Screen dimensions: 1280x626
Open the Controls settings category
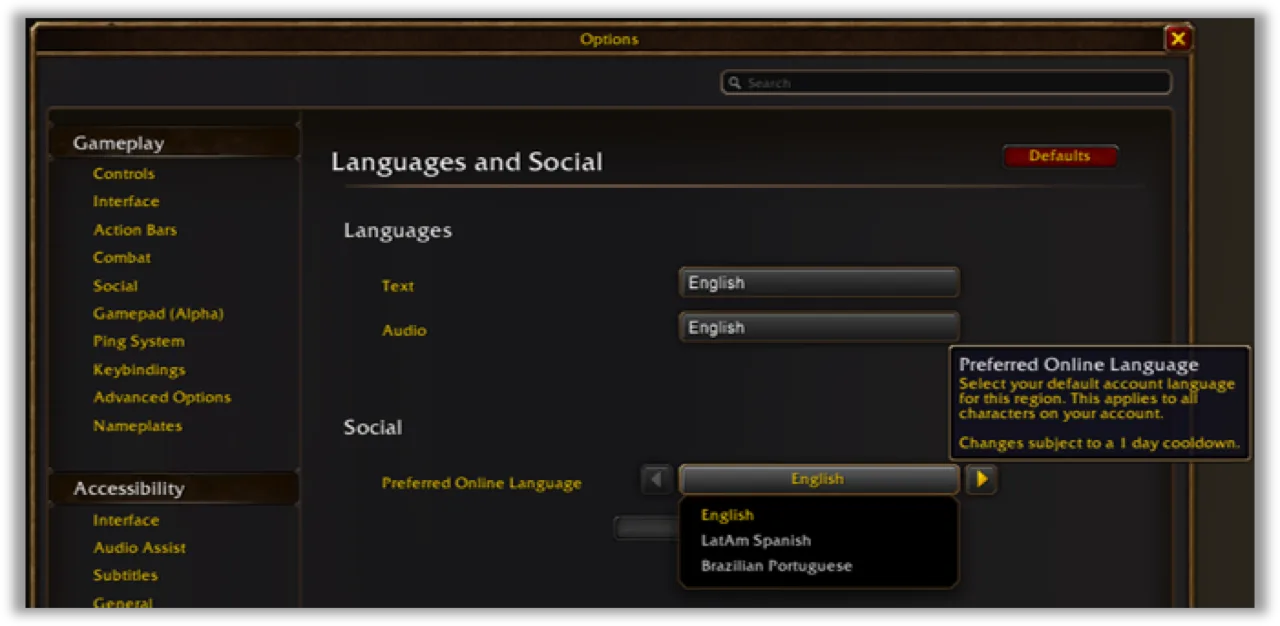coord(124,174)
